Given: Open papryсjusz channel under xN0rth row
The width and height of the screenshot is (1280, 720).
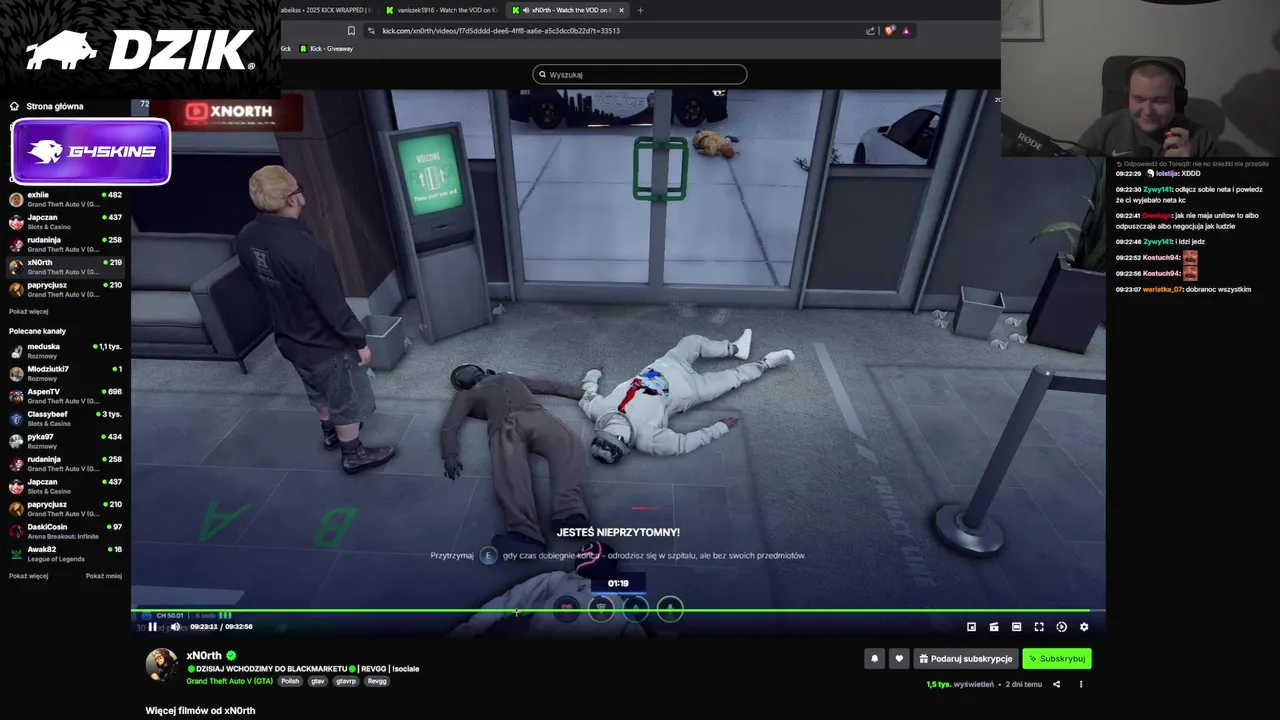Looking at the screenshot, I should click(x=65, y=289).
